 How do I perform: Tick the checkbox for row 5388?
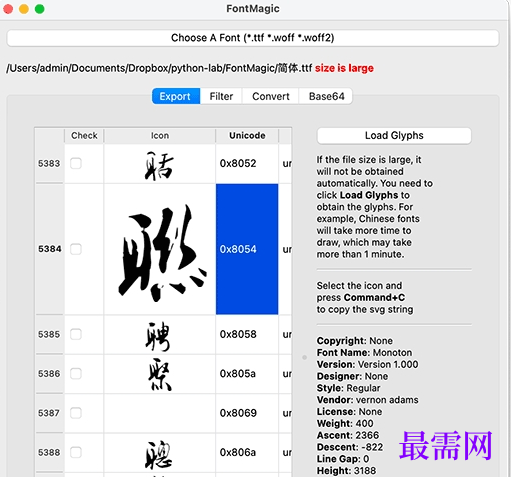click(76, 452)
